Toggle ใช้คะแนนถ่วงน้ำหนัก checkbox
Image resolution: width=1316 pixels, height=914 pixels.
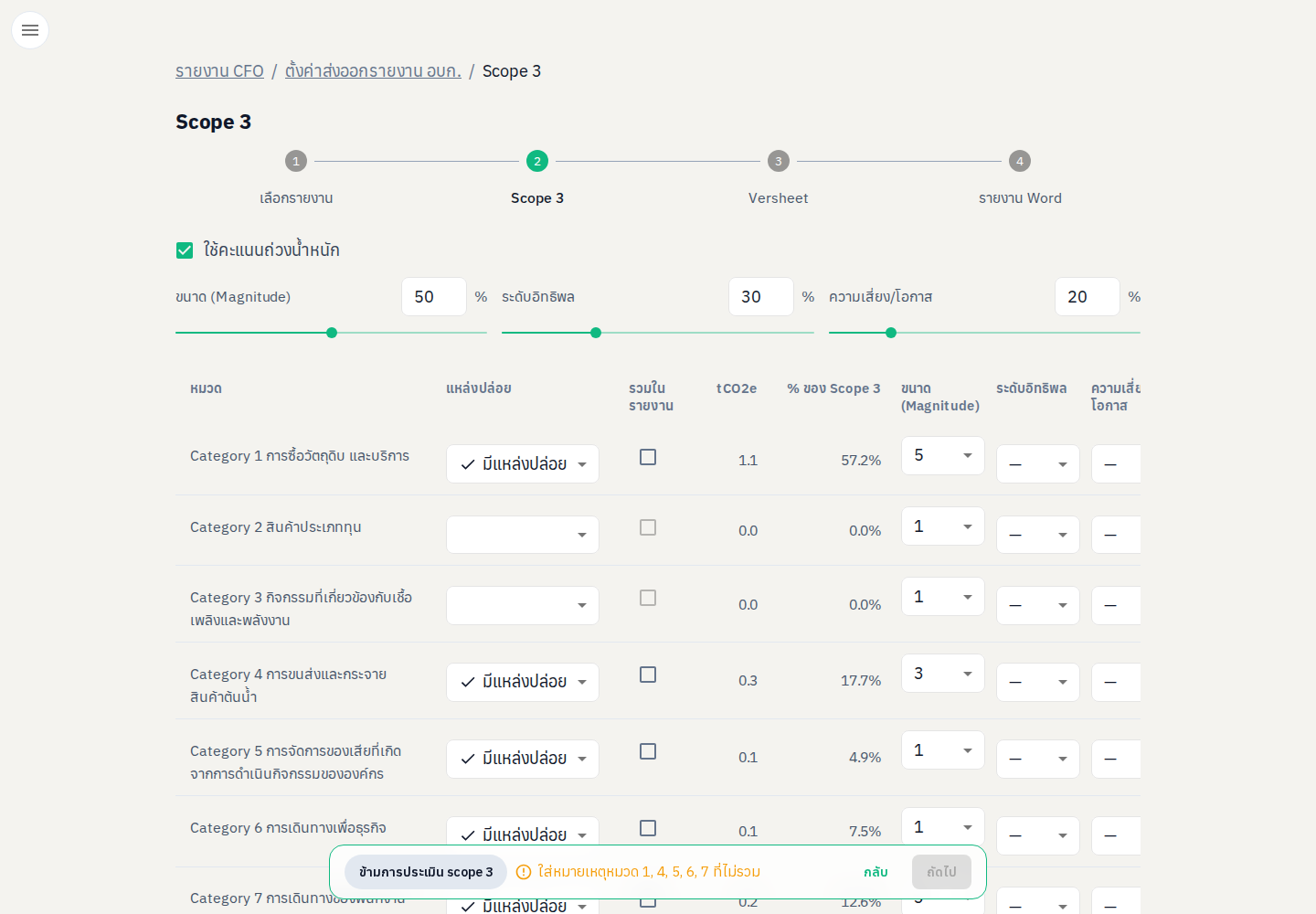point(185,250)
